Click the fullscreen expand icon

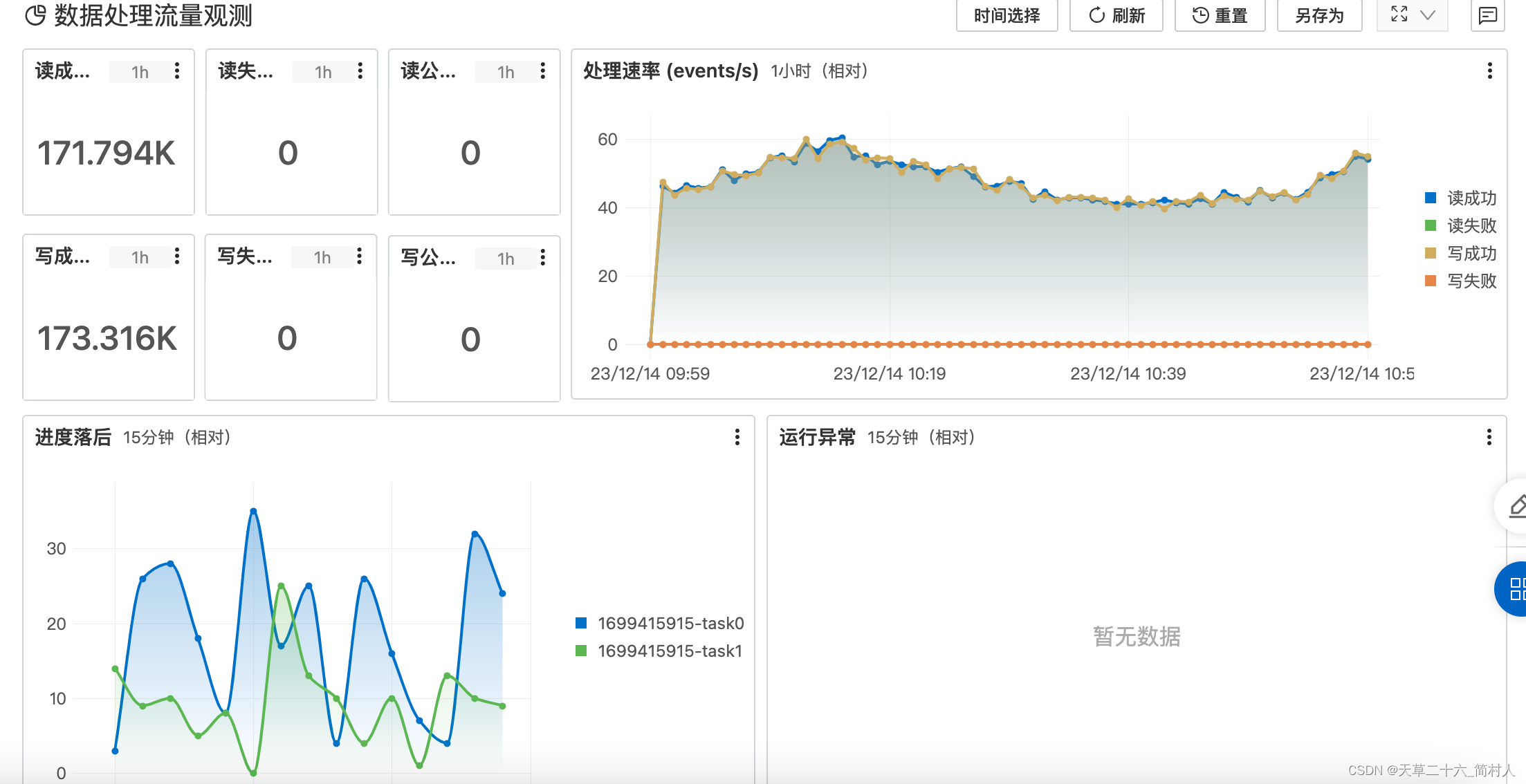point(1399,15)
